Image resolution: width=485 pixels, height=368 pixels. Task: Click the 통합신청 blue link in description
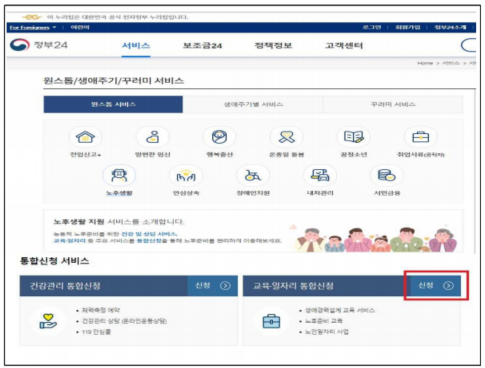(x=149, y=241)
